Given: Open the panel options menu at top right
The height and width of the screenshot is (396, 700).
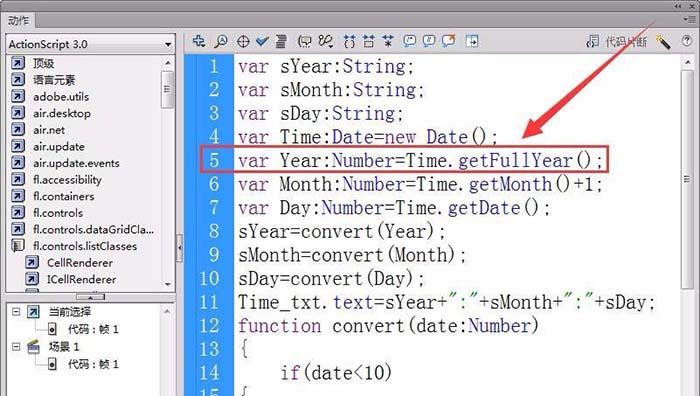Looking at the screenshot, I should 689,19.
